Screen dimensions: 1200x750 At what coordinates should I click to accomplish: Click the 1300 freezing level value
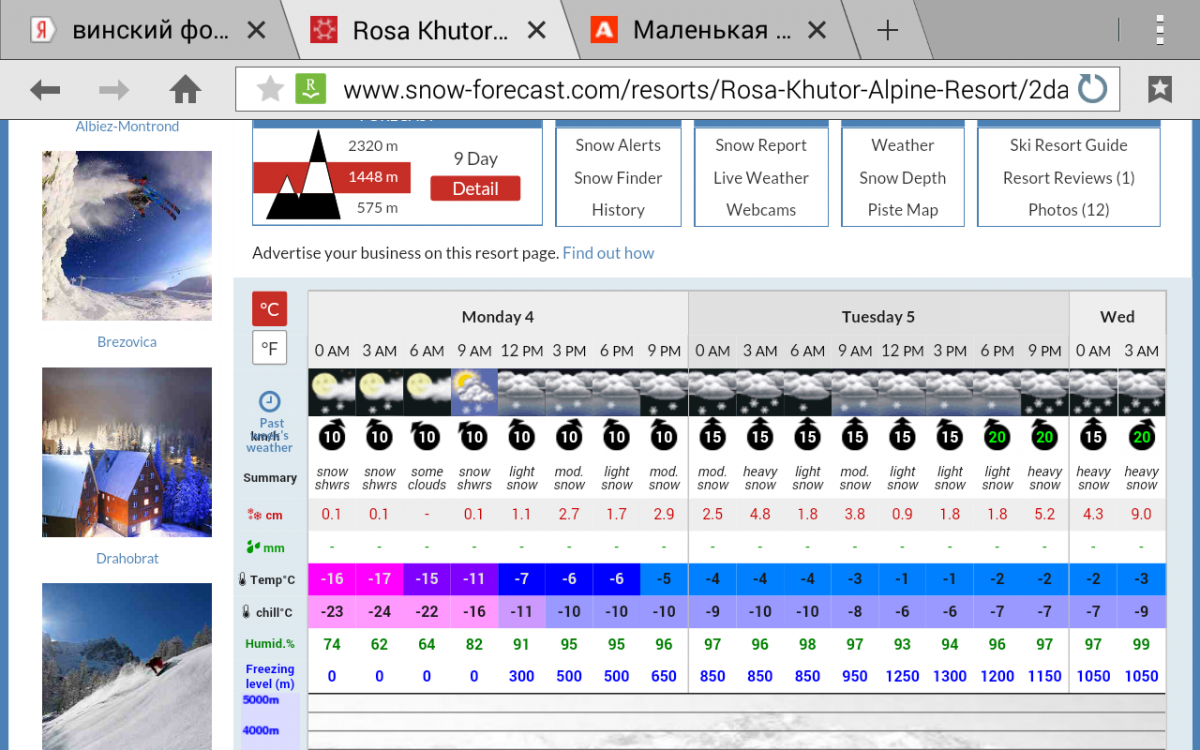[949, 676]
